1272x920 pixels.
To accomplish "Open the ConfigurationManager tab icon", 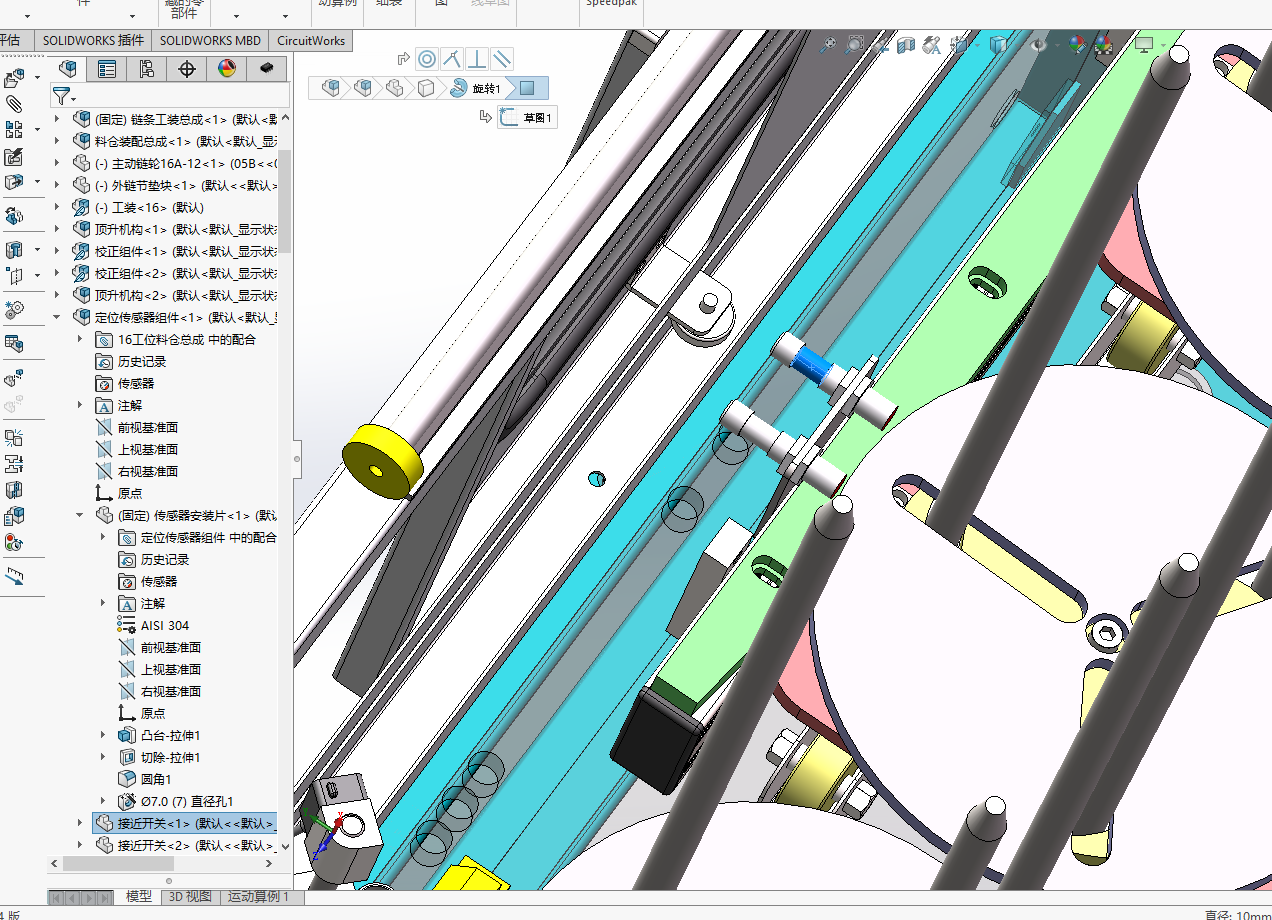I will [x=147, y=68].
